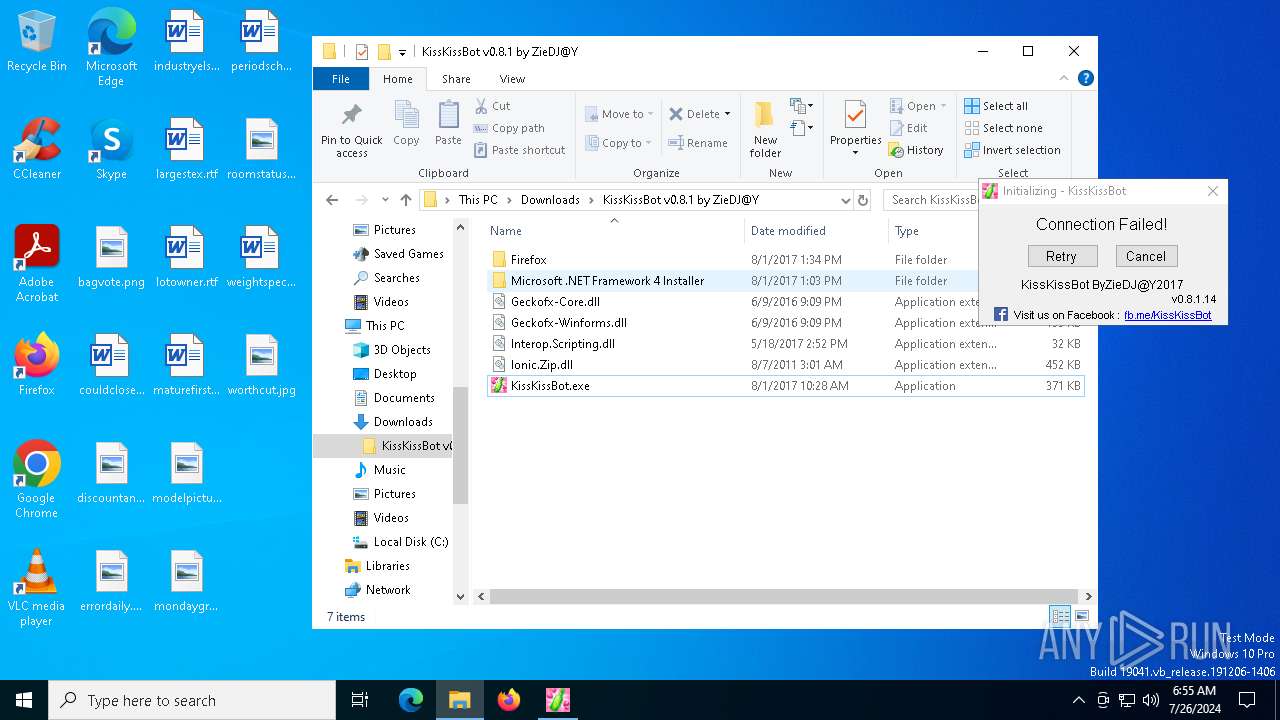The height and width of the screenshot is (720, 1280).
Task: Click the Cut scissors icon
Action: point(481,105)
